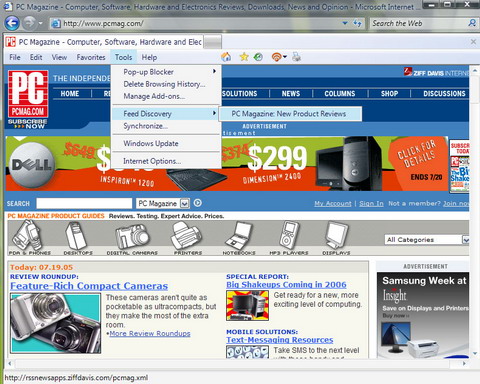Click the site search text field
This screenshot has width=480, height=384.
click(x=84, y=203)
